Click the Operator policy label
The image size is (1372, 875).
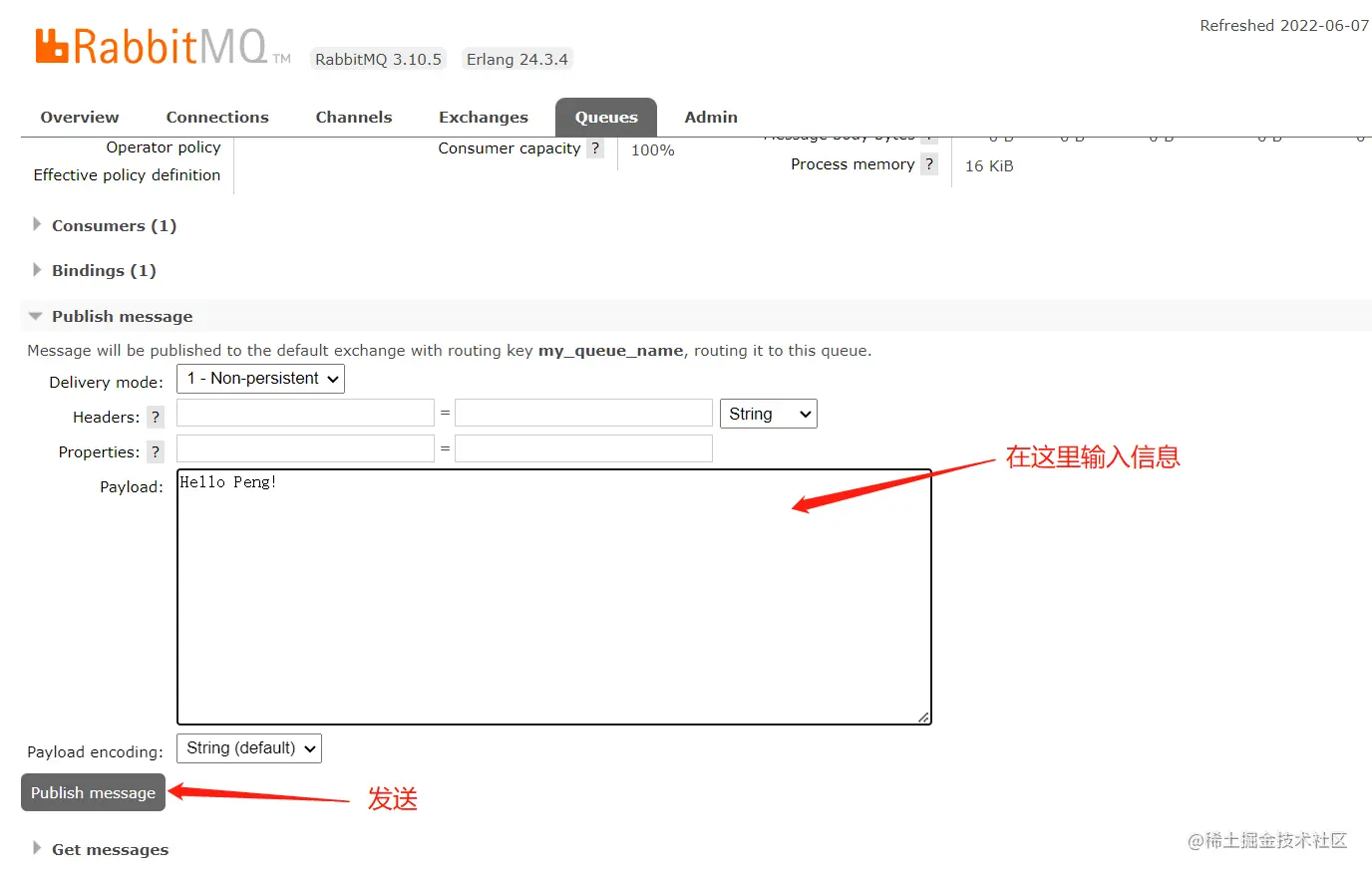(164, 147)
